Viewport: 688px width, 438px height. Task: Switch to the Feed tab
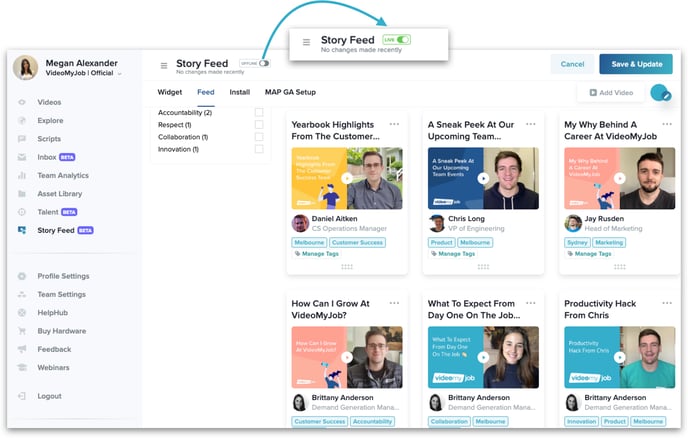click(206, 92)
